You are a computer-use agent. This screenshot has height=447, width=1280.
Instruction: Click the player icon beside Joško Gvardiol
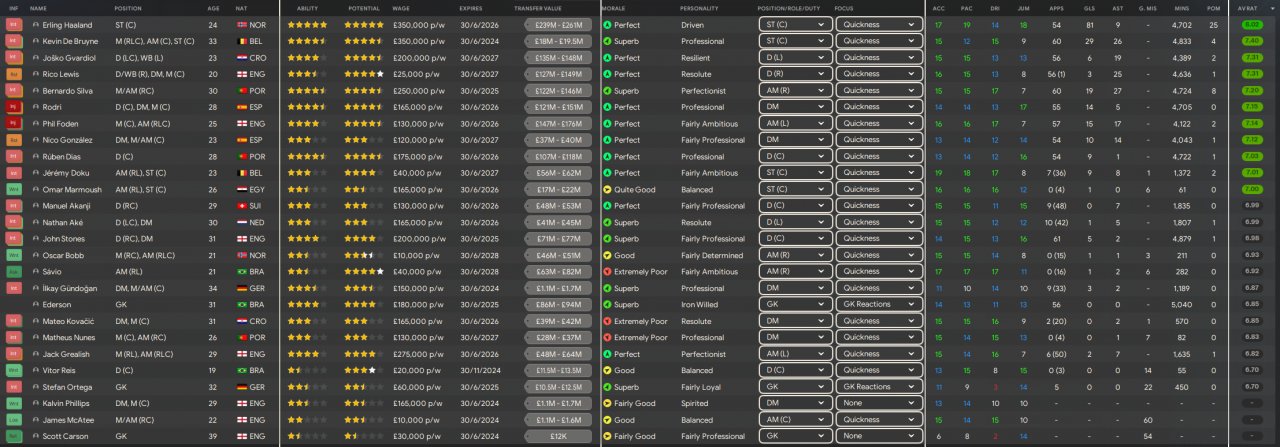click(36, 57)
